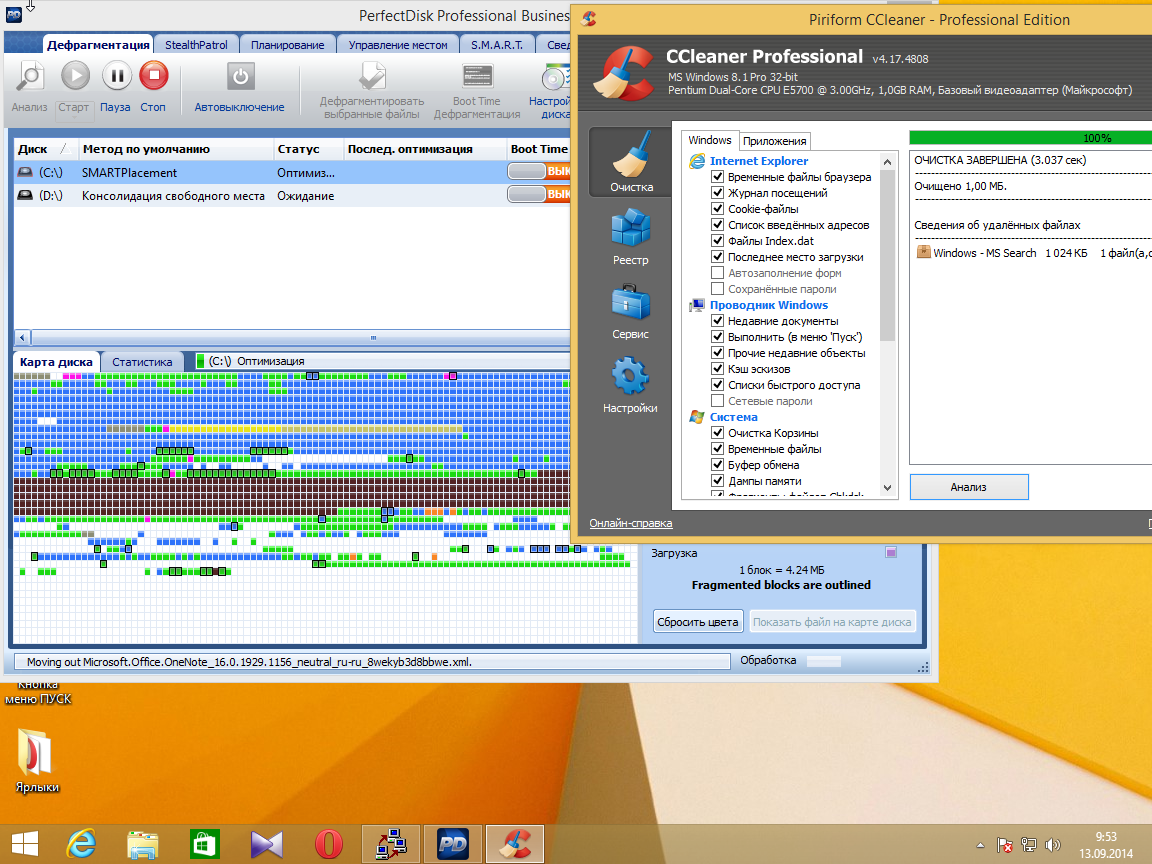Click taskbar clock showing 9:53
1152x864 pixels.
(x=1106, y=845)
